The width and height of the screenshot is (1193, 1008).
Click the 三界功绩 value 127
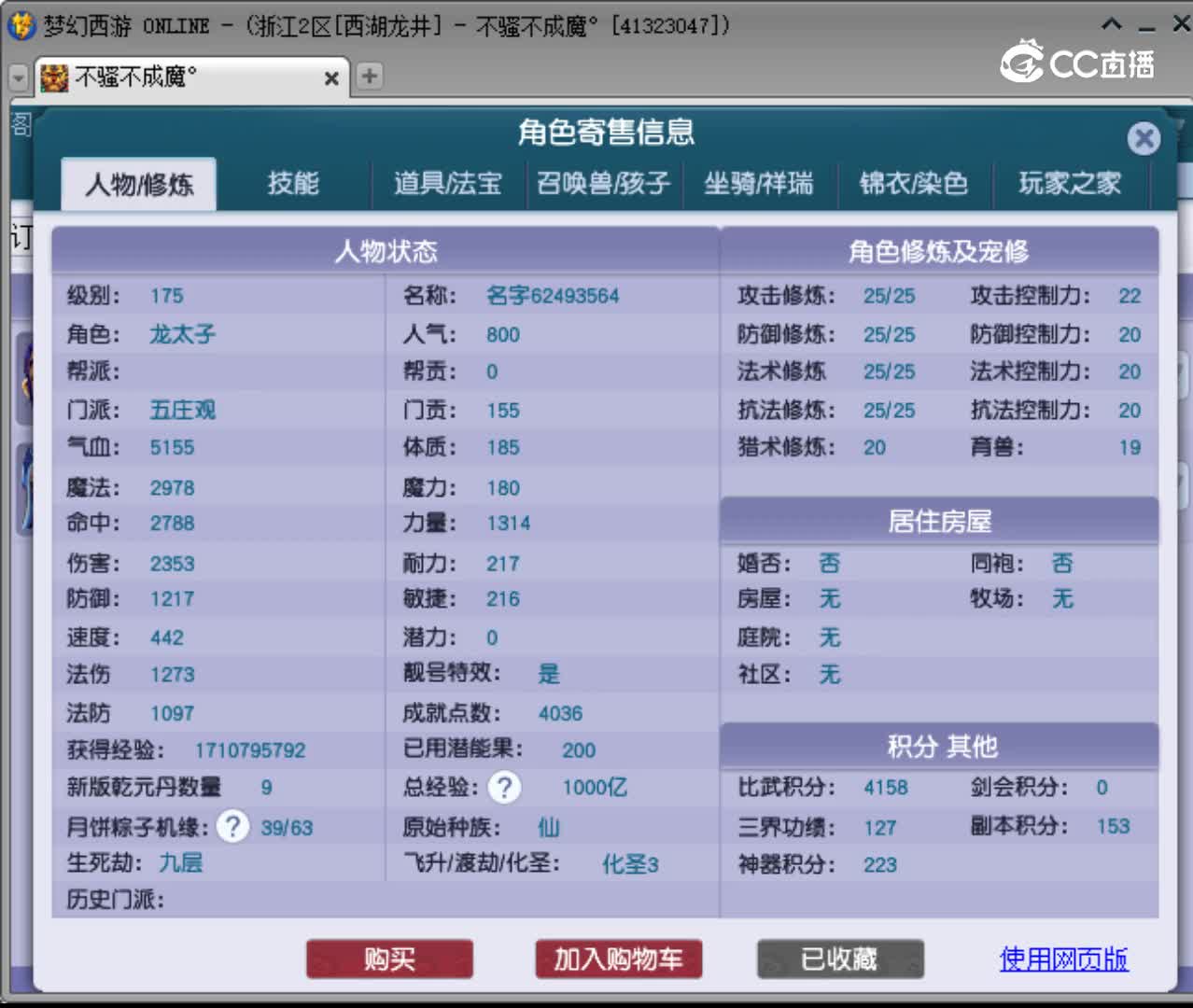(x=879, y=828)
